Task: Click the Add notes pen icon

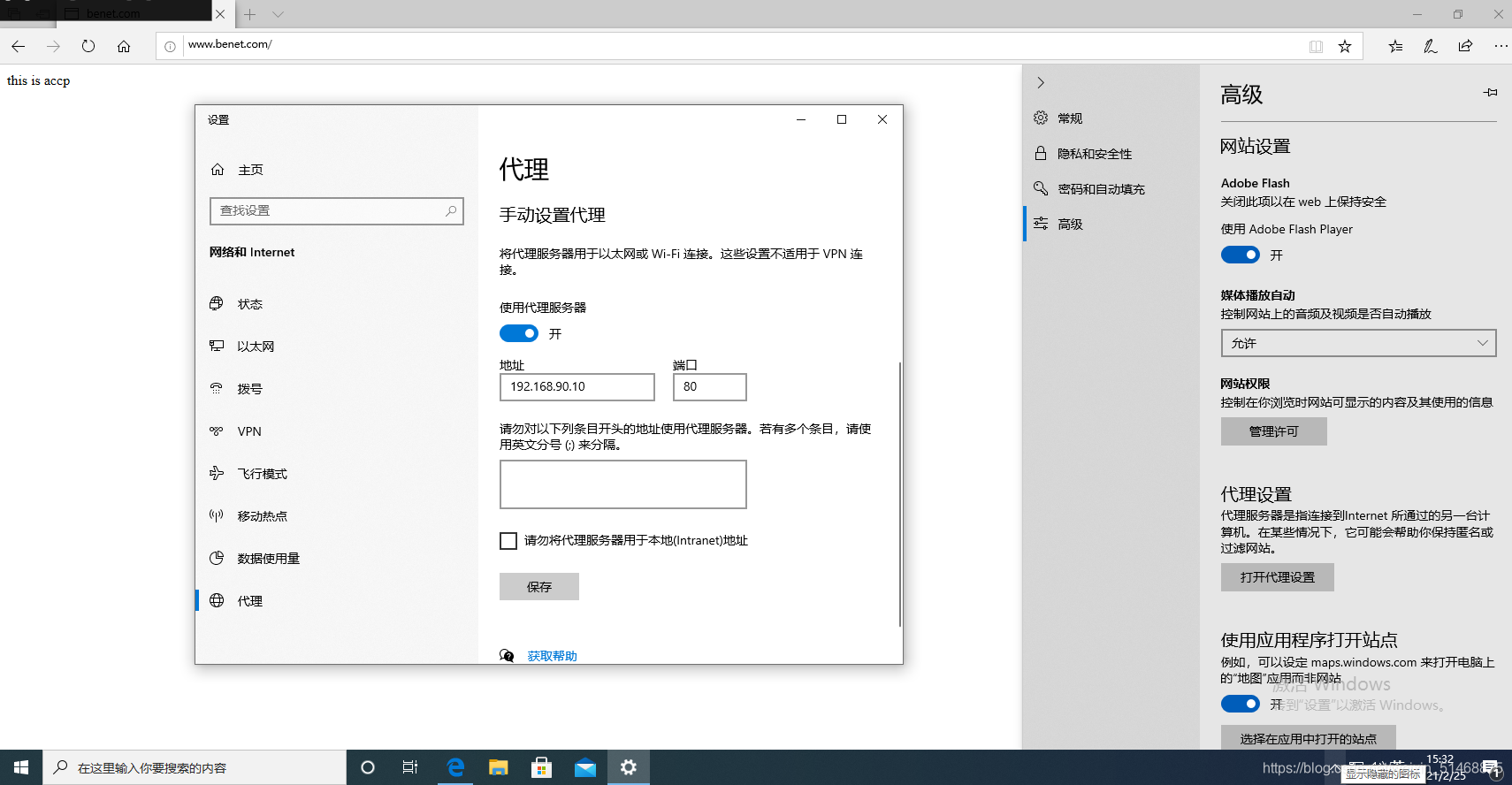Action: [1431, 46]
